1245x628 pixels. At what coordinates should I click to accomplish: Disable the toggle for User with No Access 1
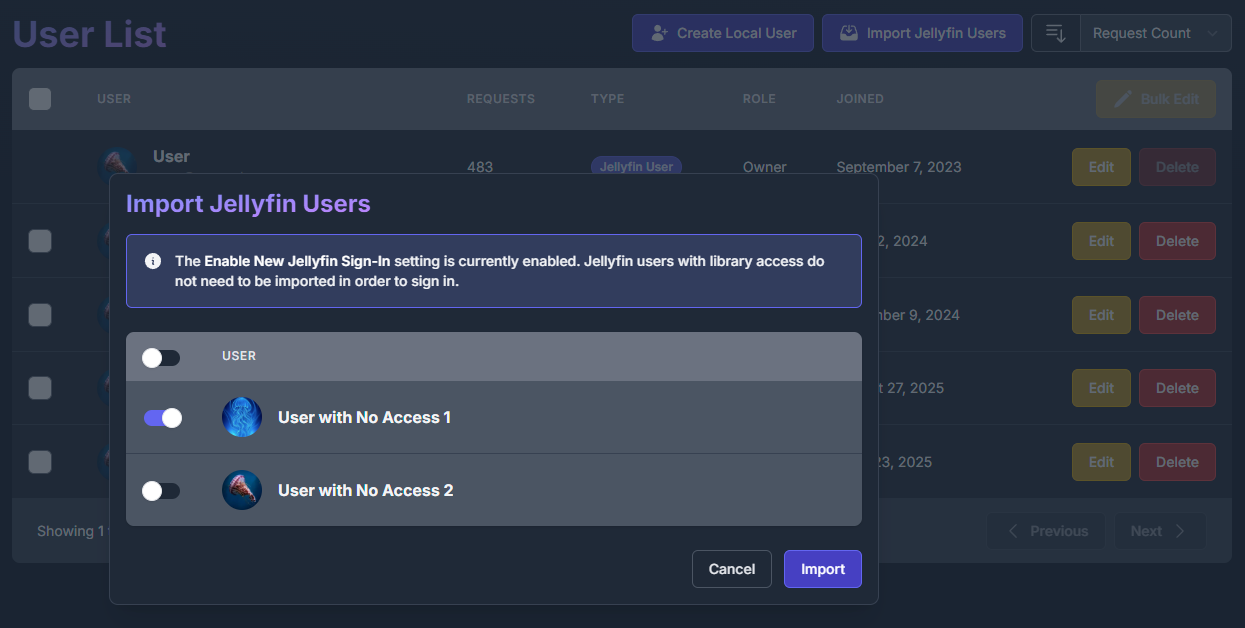coord(161,418)
